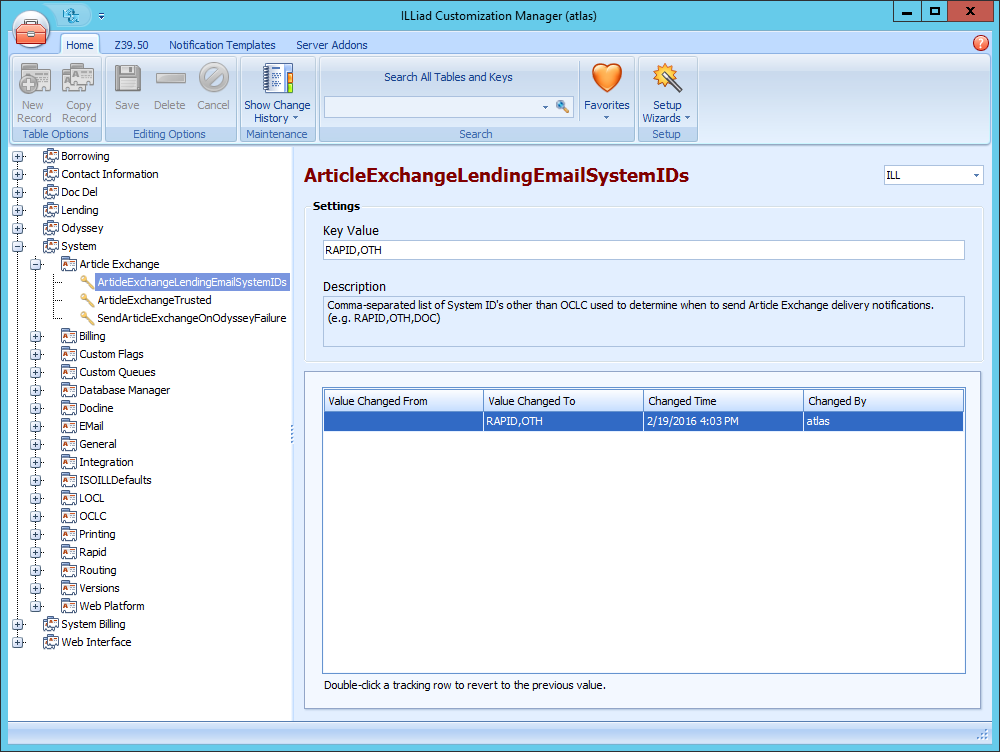Screen dimensions: 1000x752
Task: Select the SendArticleExchangeOnOdysseyFailure key
Action: tap(191, 318)
